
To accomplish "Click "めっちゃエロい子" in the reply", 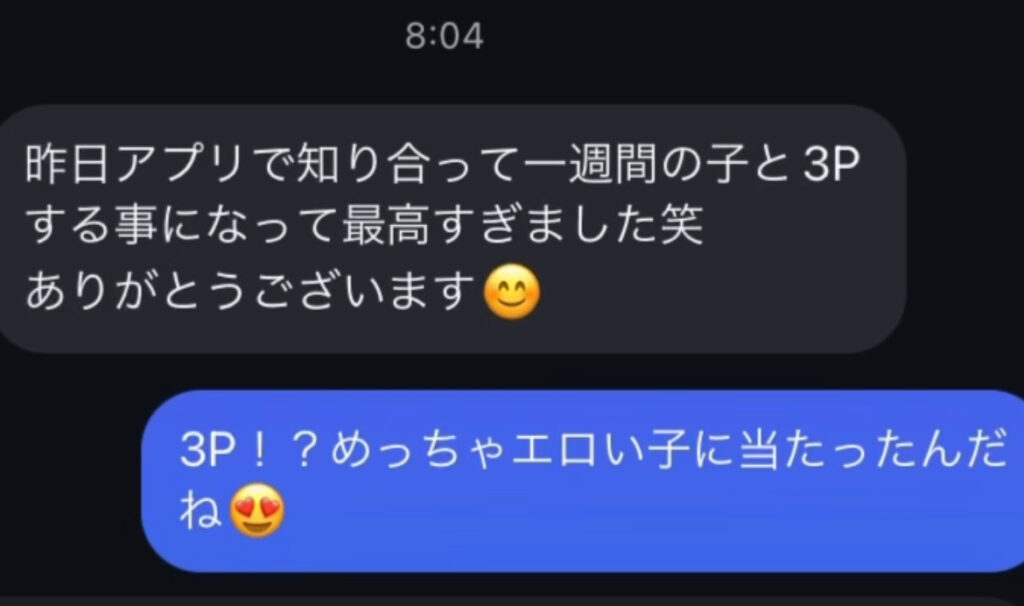I will pyautogui.click(x=510, y=451).
